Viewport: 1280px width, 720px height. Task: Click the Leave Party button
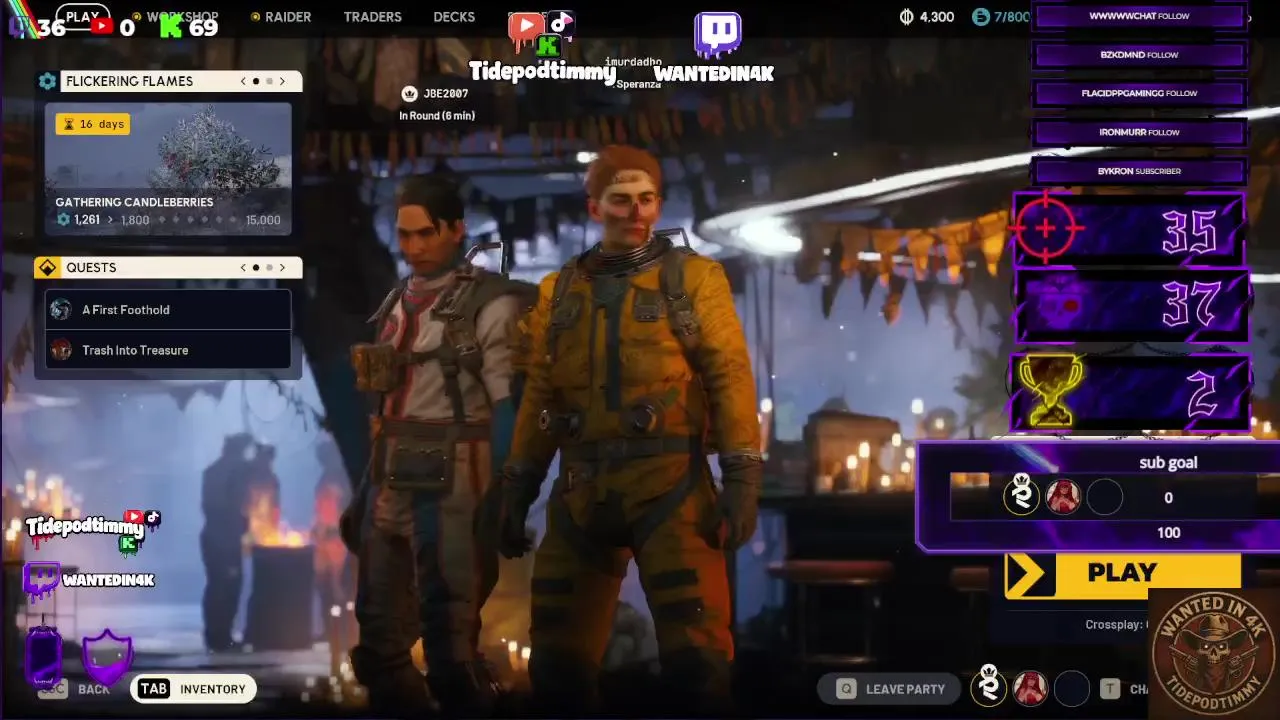(x=891, y=688)
